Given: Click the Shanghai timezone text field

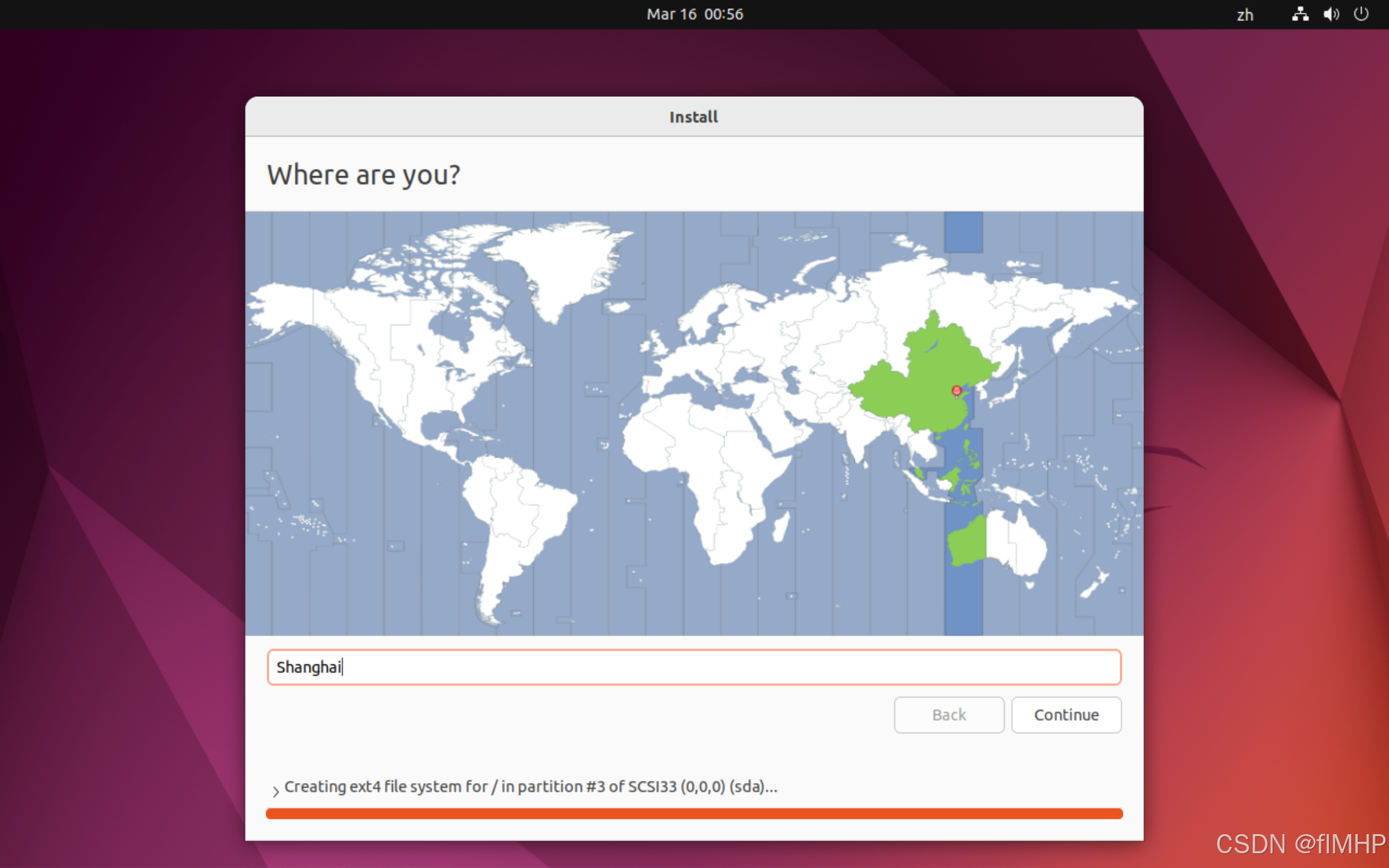Looking at the screenshot, I should (694, 667).
